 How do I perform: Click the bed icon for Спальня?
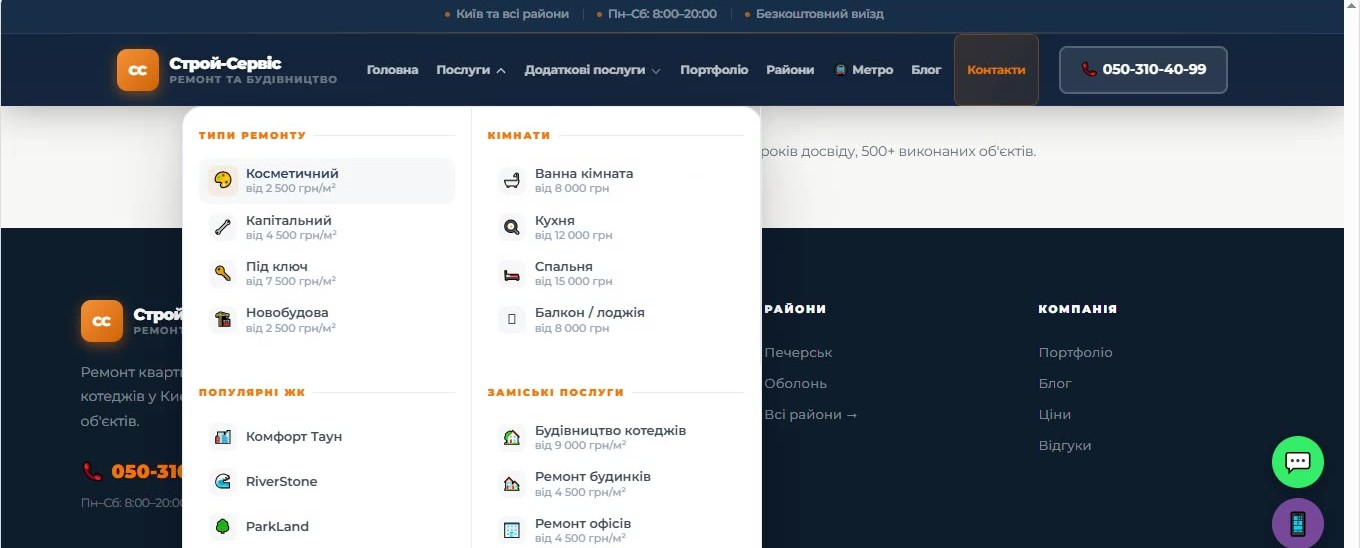coord(512,273)
